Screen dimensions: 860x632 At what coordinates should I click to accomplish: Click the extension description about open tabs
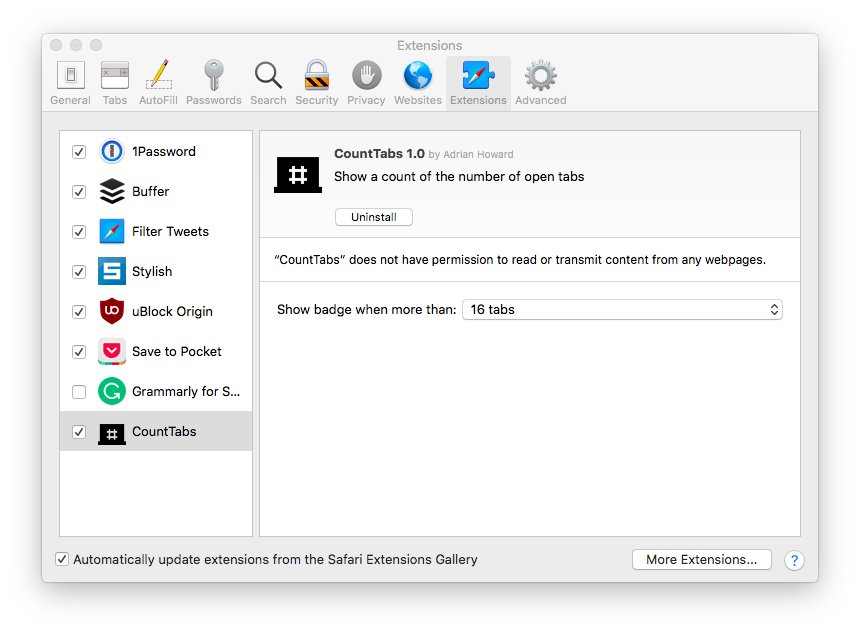pos(459,177)
